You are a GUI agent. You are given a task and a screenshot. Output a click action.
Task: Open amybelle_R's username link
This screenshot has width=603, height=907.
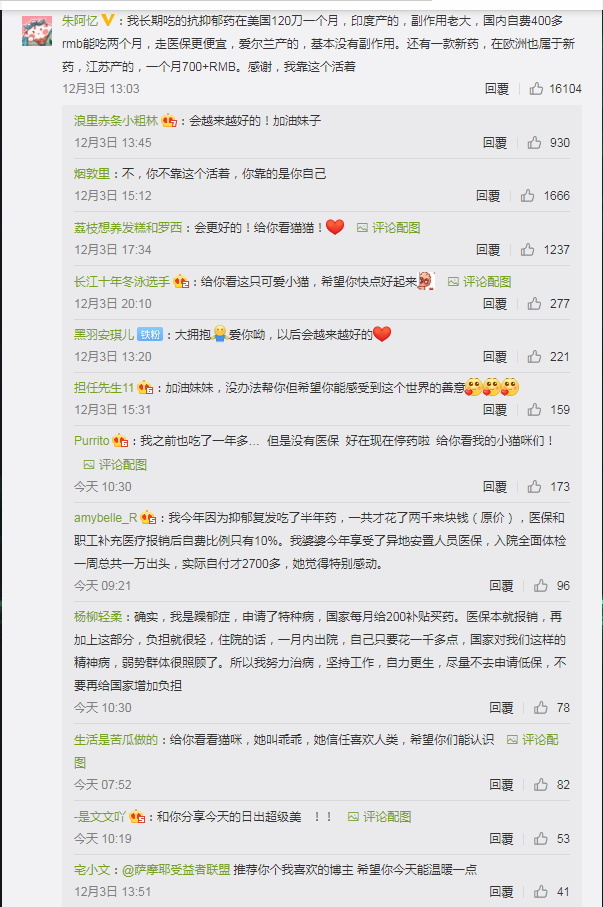tap(105, 517)
